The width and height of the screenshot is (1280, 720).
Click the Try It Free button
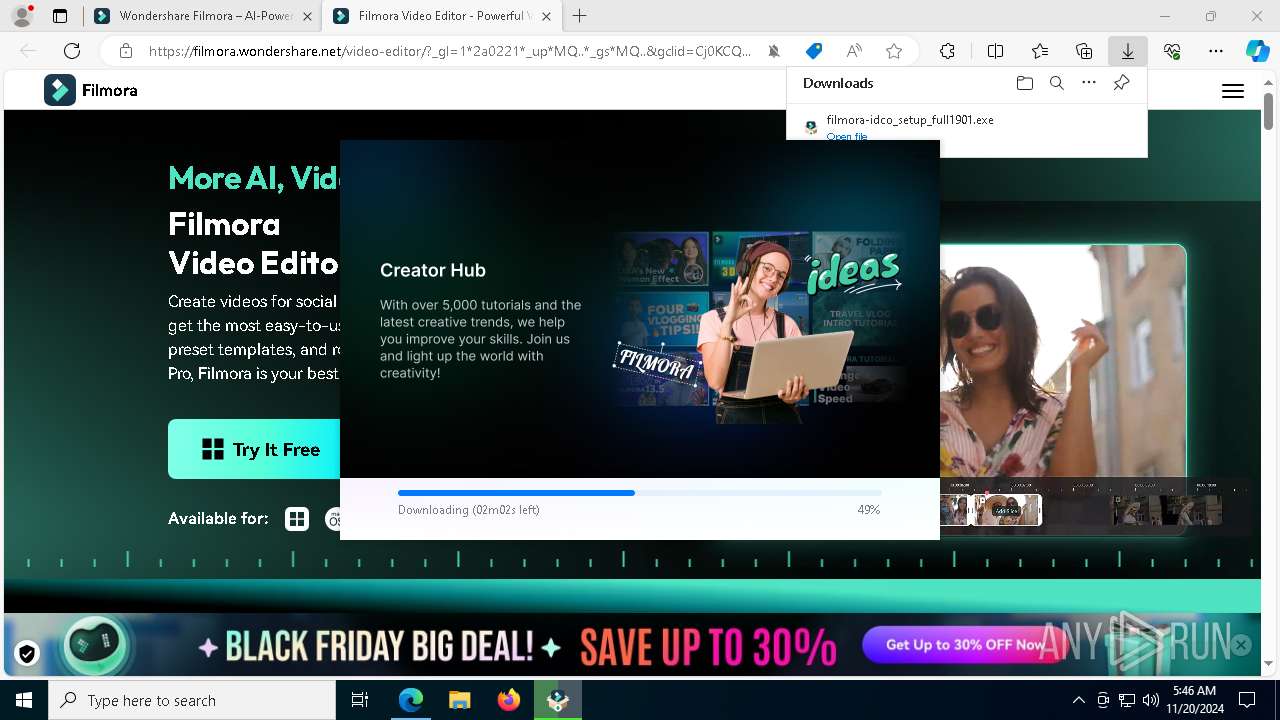(x=261, y=449)
